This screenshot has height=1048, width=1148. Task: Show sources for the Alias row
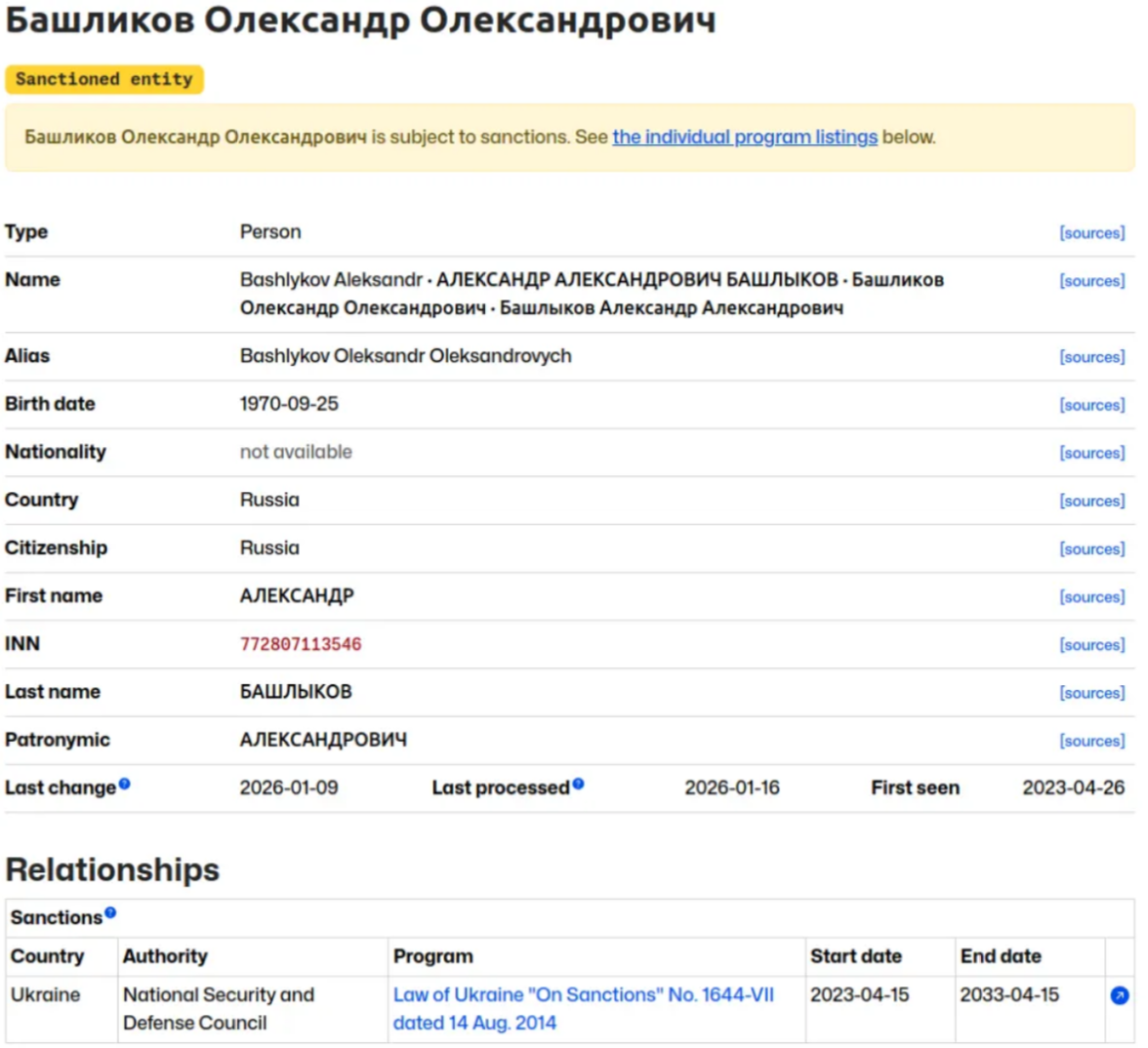[1091, 357]
